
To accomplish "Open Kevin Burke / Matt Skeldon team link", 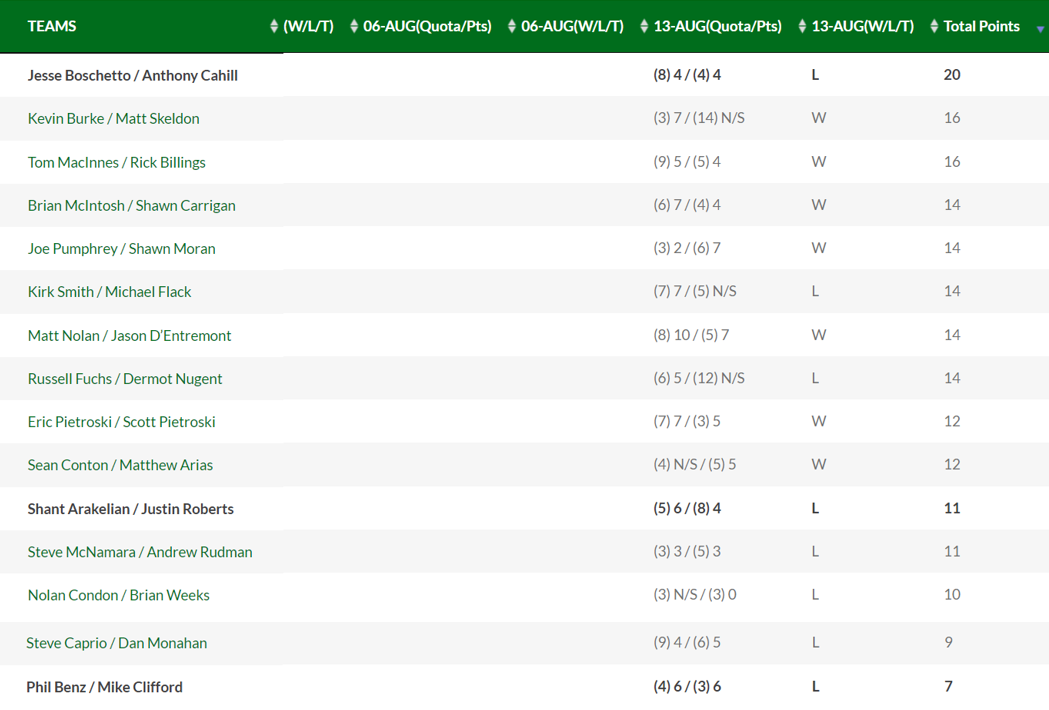I will (x=113, y=118).
